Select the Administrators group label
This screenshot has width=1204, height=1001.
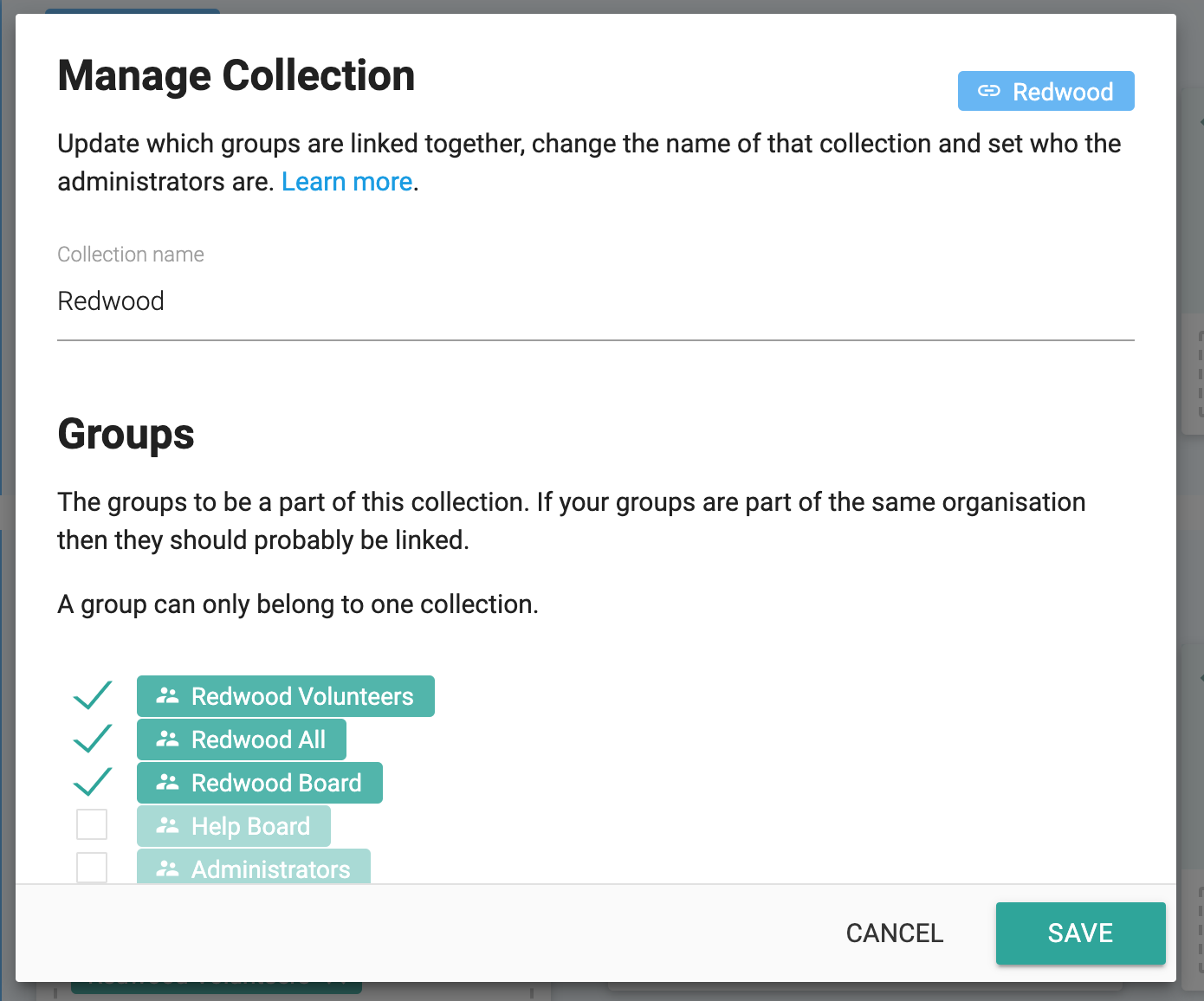point(270,869)
